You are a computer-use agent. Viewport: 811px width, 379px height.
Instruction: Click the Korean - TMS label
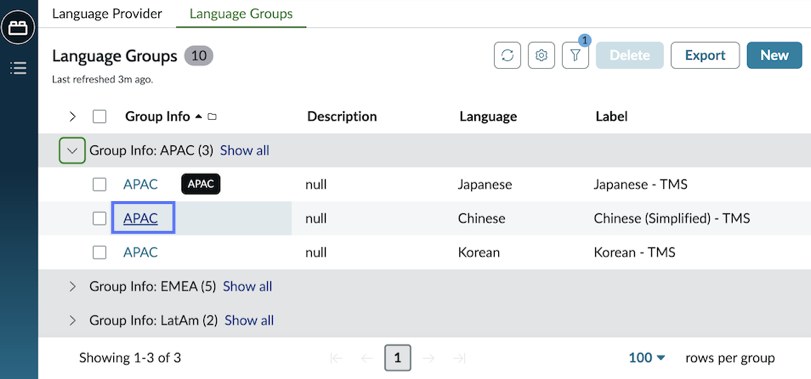click(x=635, y=253)
